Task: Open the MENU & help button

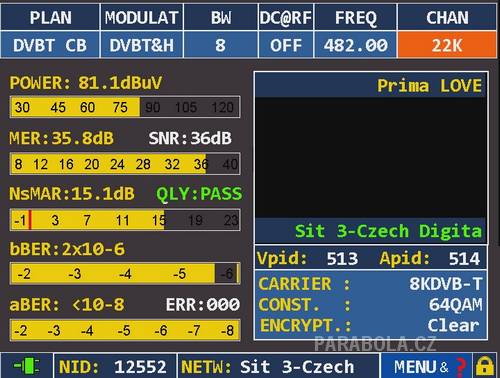Action: pos(426,366)
